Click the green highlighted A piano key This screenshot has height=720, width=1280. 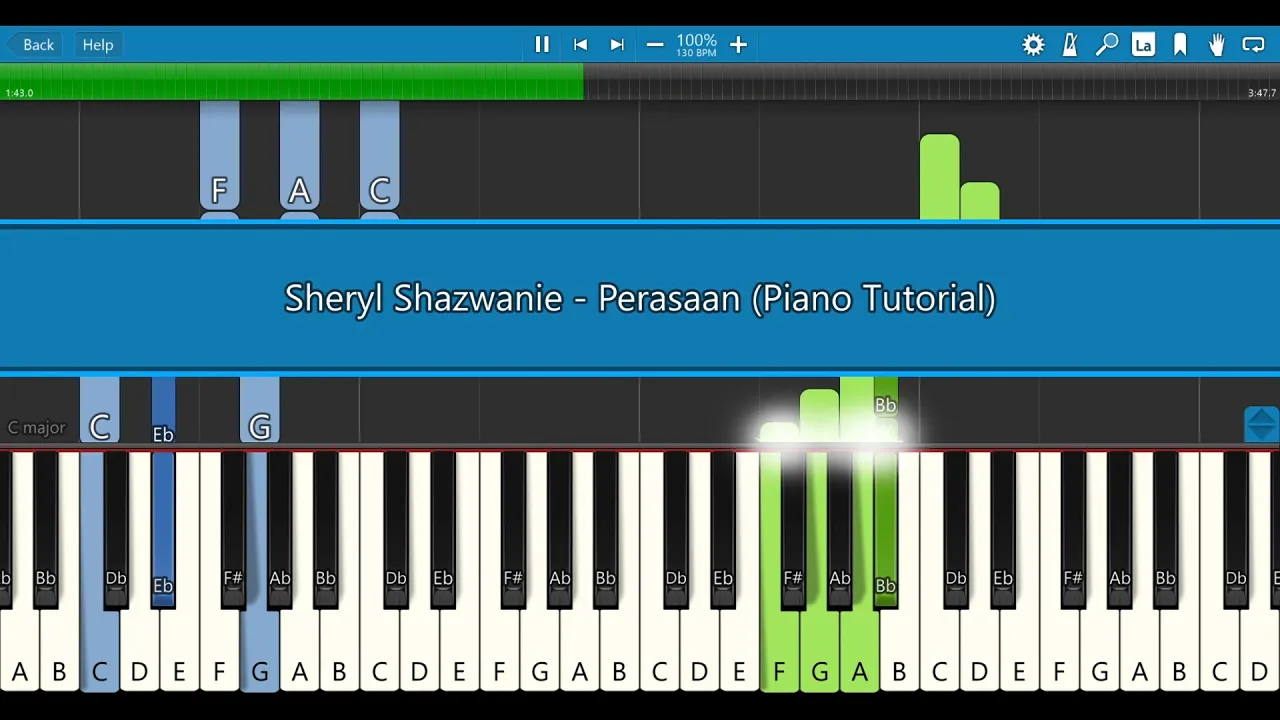click(859, 650)
